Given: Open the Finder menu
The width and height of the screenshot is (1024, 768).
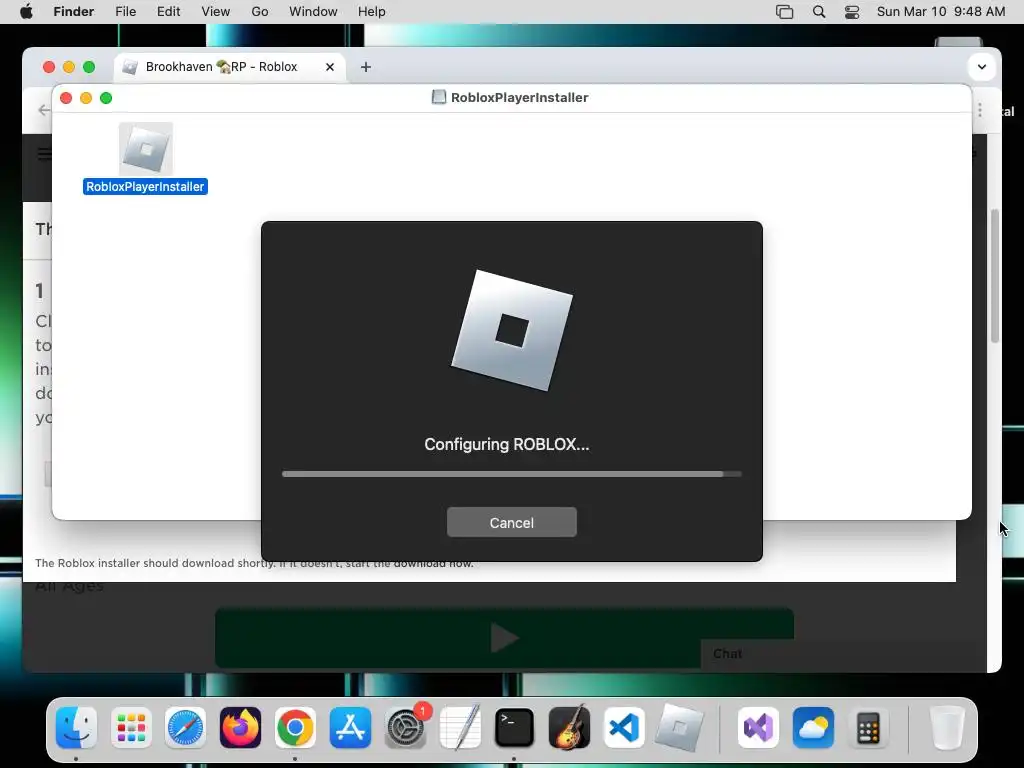Looking at the screenshot, I should (x=73, y=12).
